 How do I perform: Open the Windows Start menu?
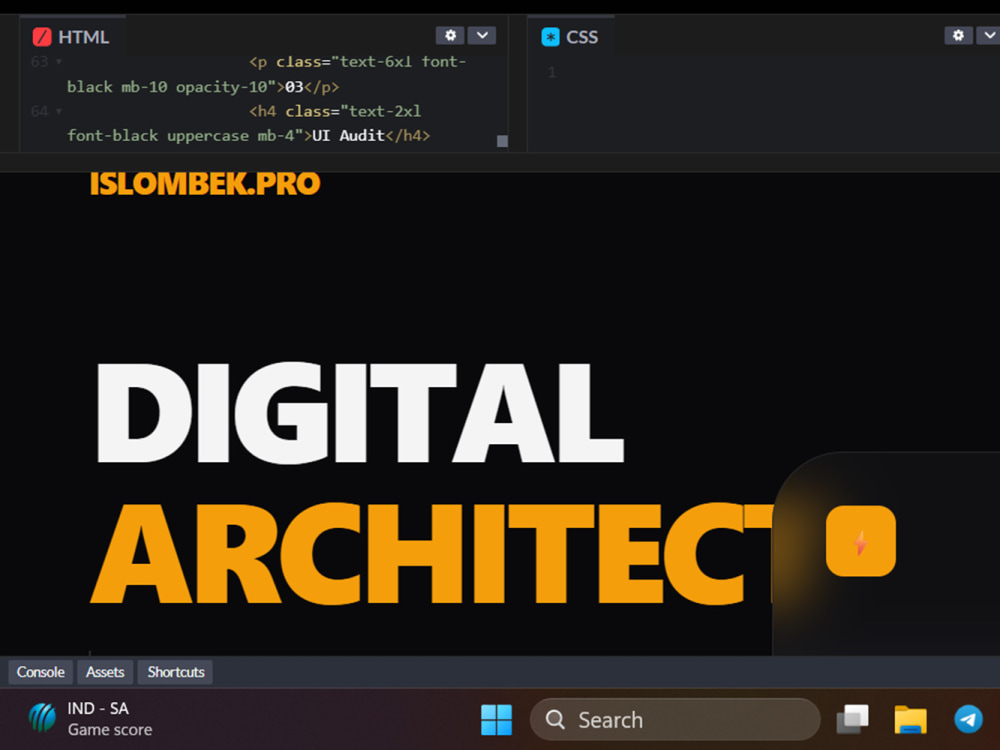(x=496, y=720)
